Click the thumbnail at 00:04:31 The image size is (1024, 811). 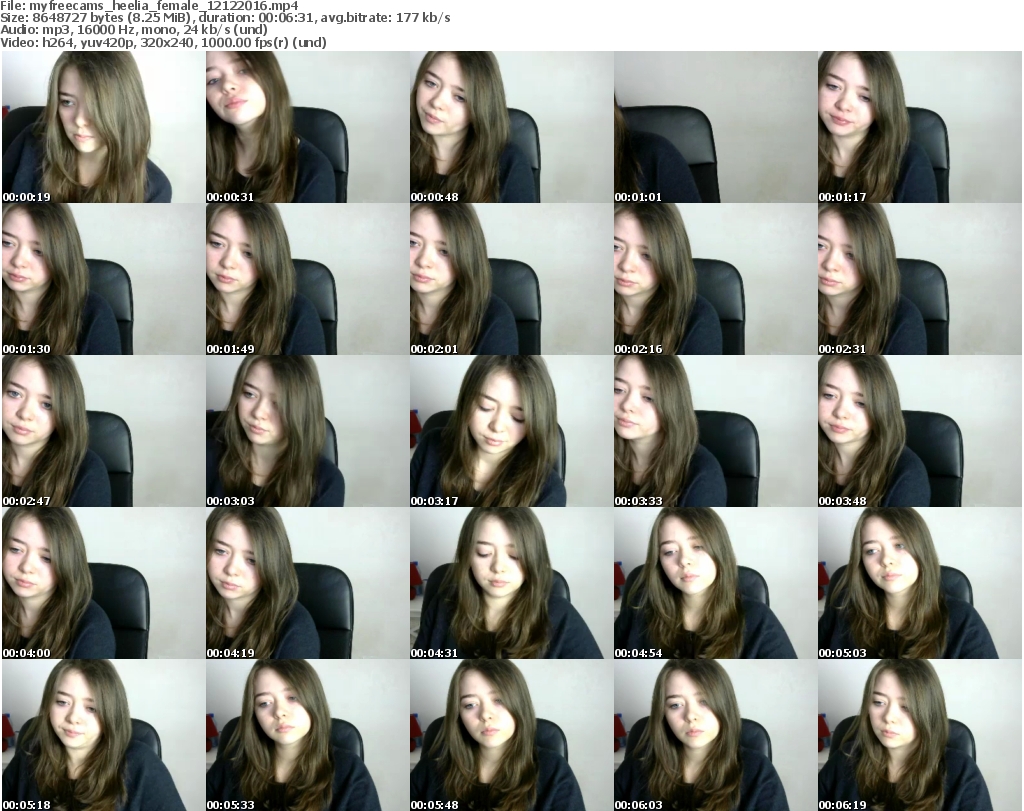511,583
